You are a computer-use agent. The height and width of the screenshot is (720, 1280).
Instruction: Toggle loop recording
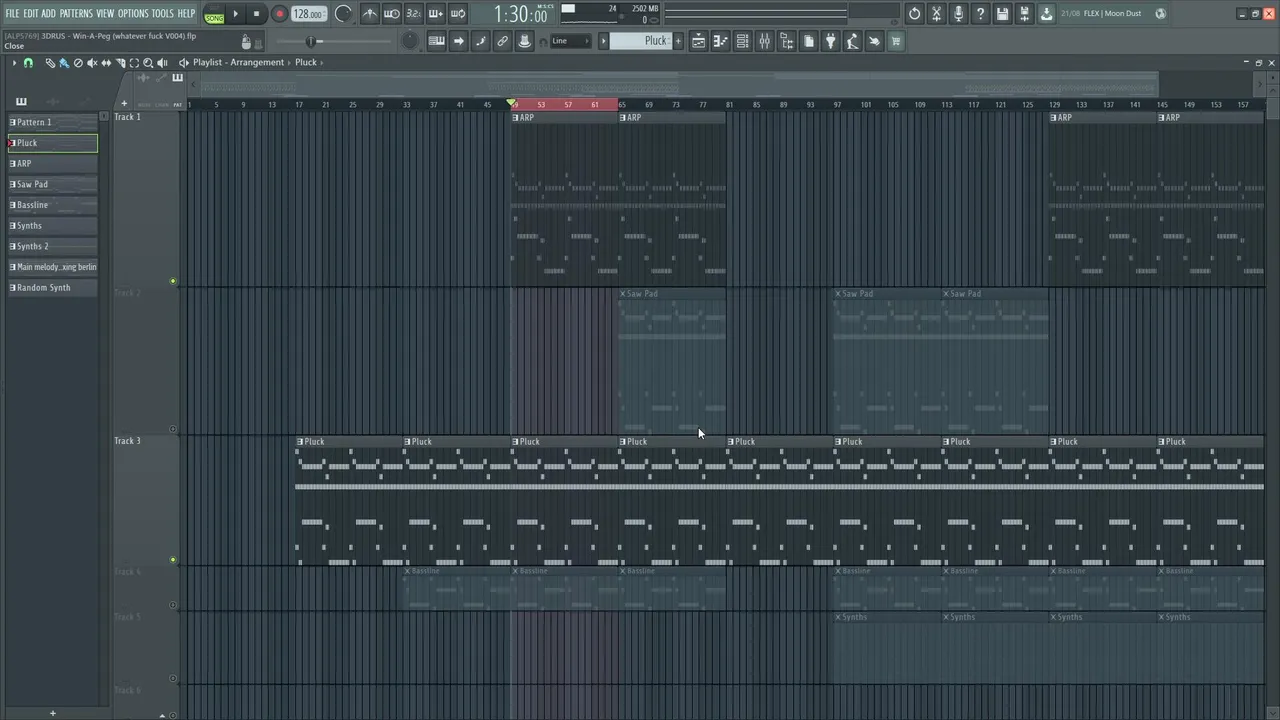click(458, 14)
